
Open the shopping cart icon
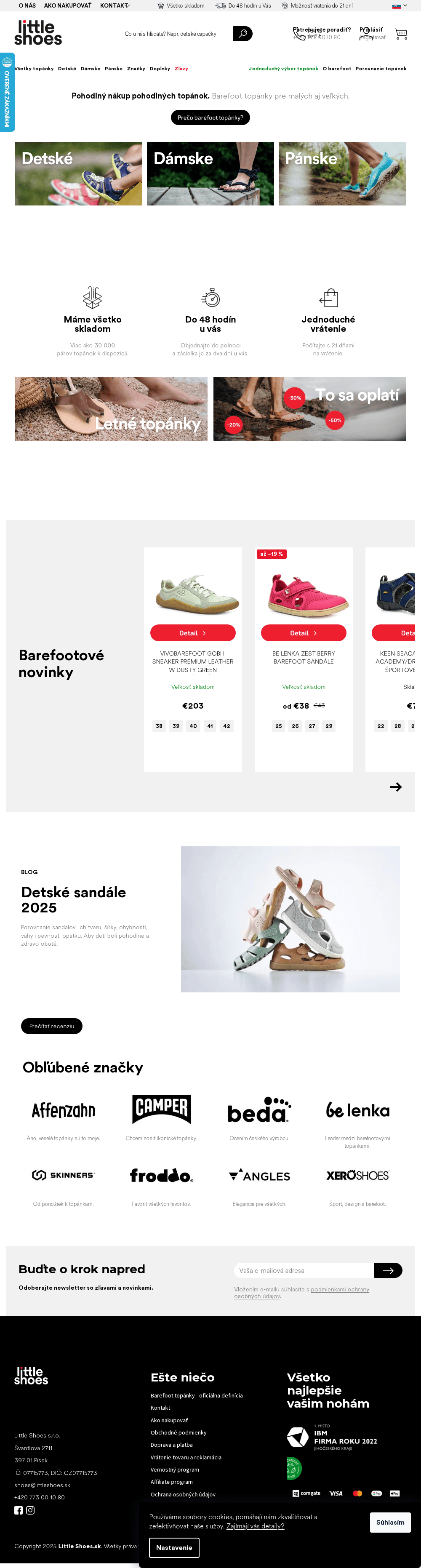click(x=400, y=34)
